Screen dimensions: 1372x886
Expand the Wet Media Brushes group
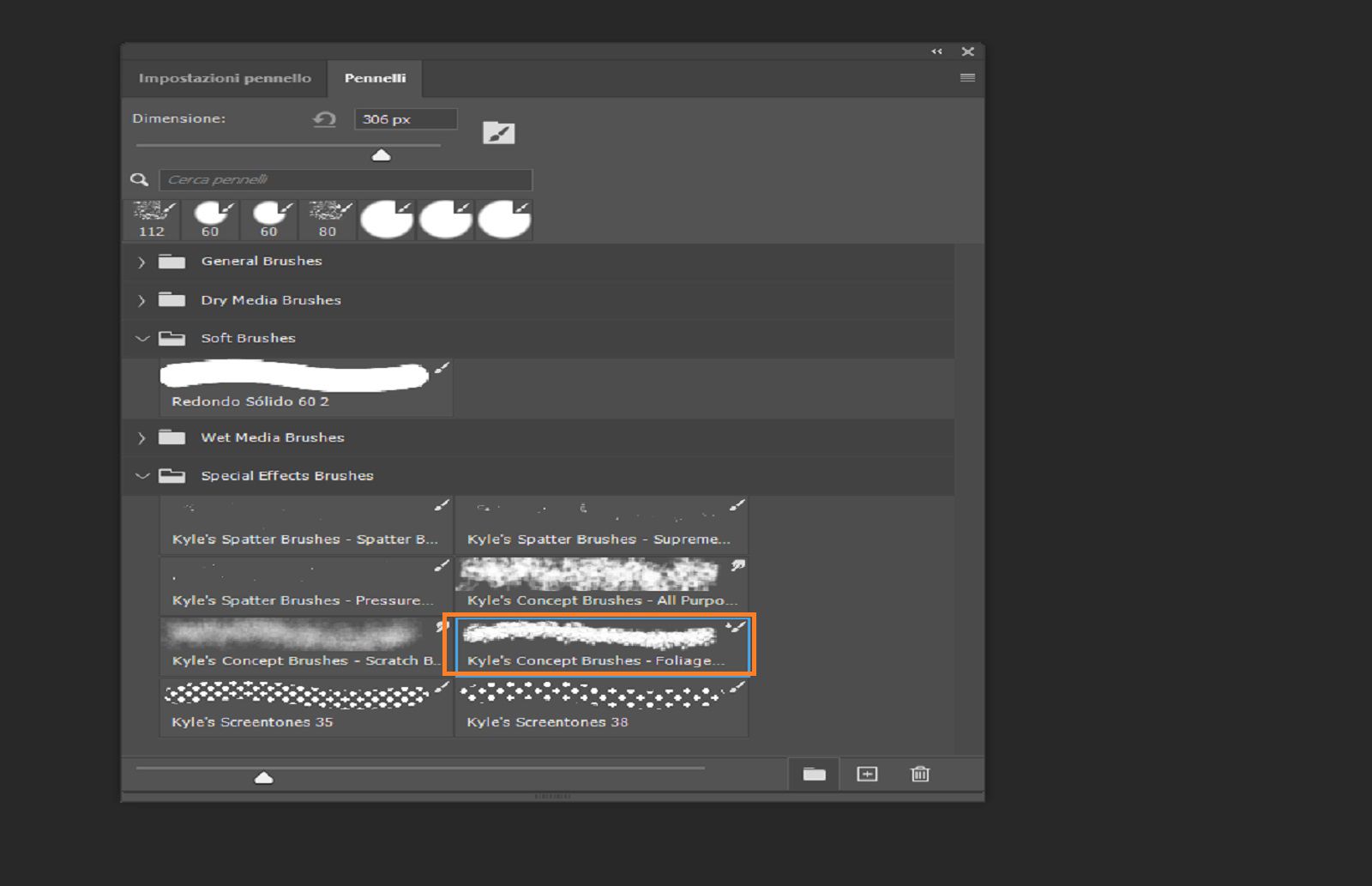tap(141, 438)
